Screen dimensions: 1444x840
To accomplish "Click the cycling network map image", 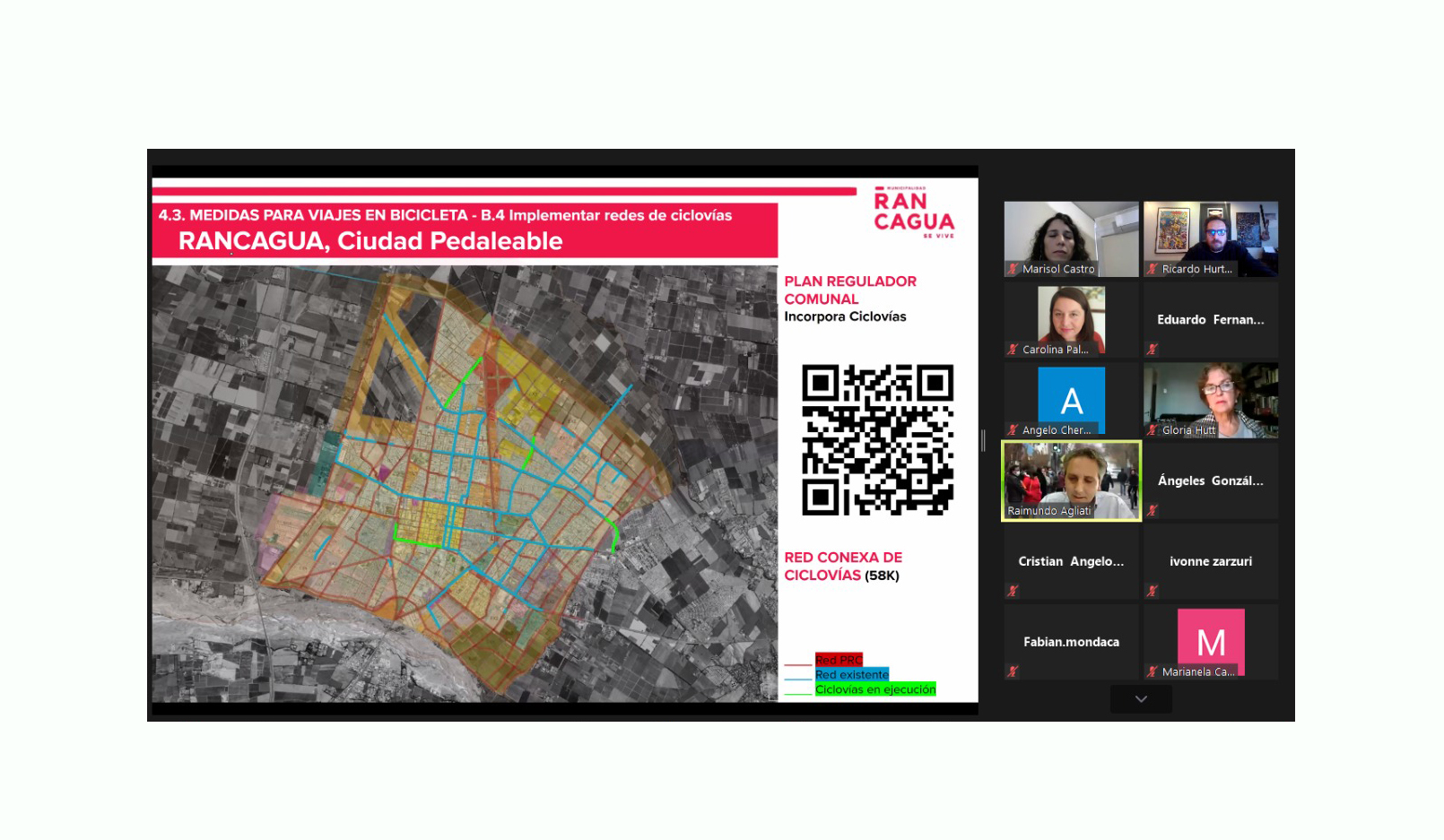I will click(x=465, y=483).
